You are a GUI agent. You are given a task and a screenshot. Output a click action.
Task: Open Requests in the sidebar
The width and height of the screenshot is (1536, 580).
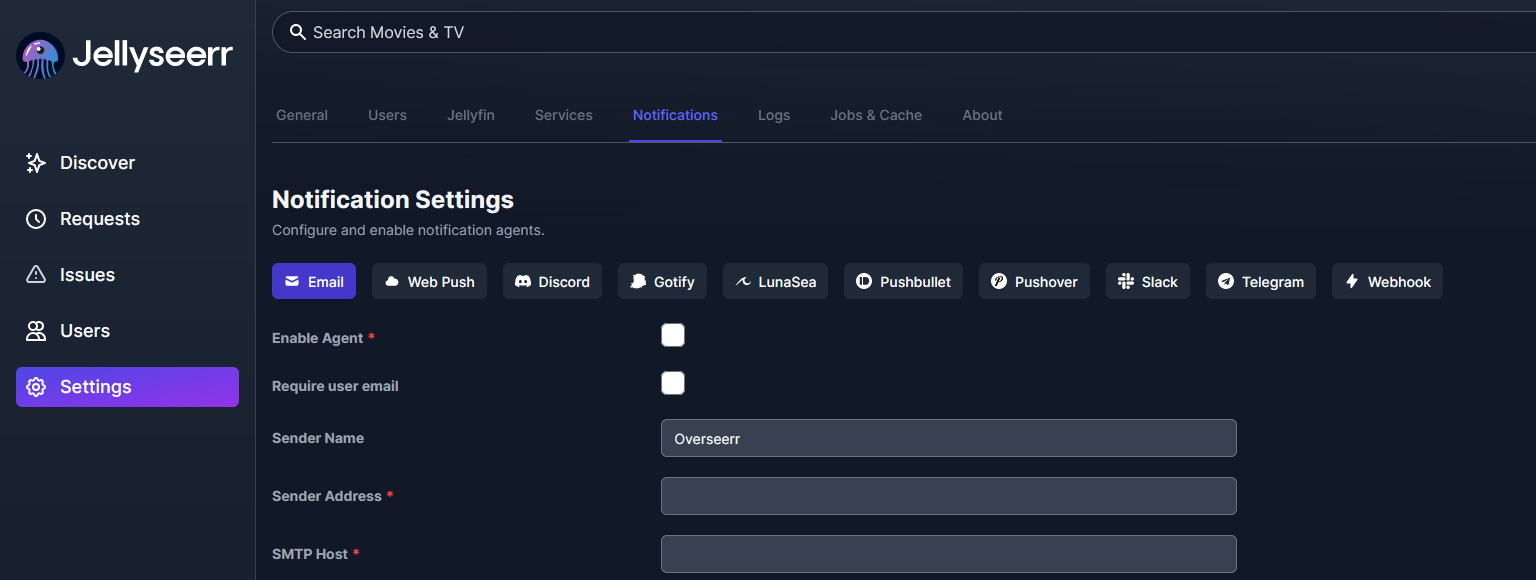click(127, 219)
